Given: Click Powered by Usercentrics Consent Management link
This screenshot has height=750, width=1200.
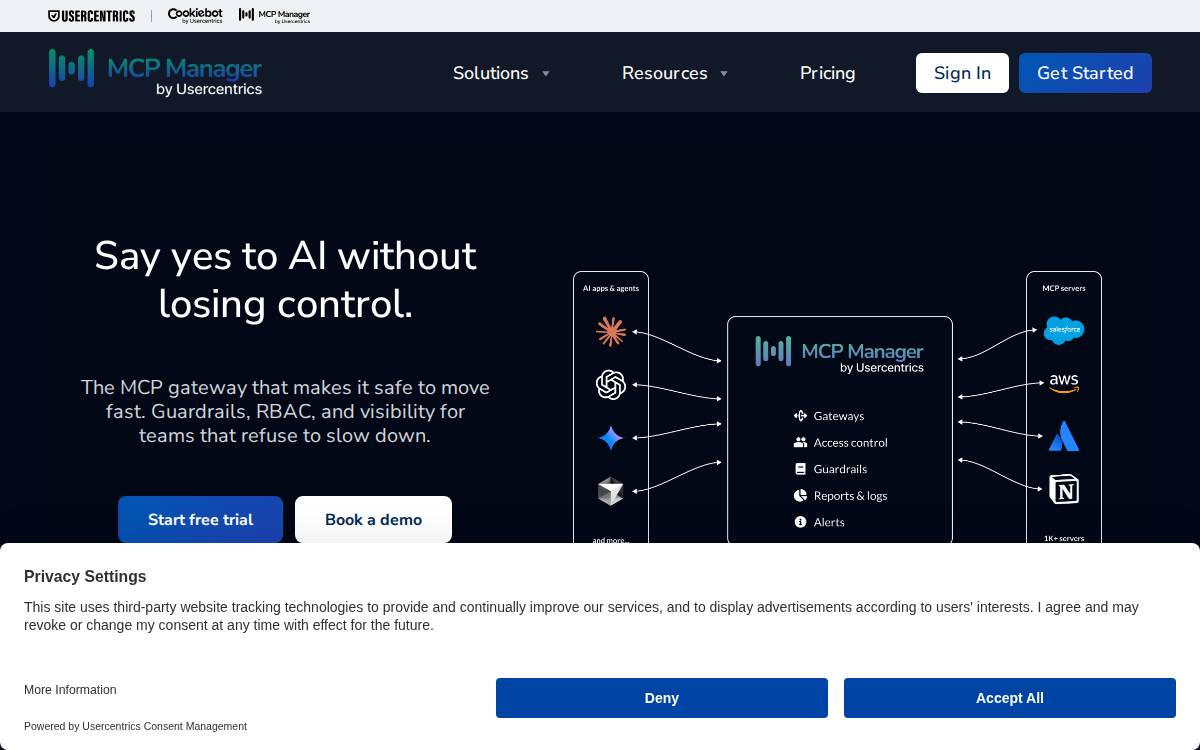Looking at the screenshot, I should coord(135,726).
